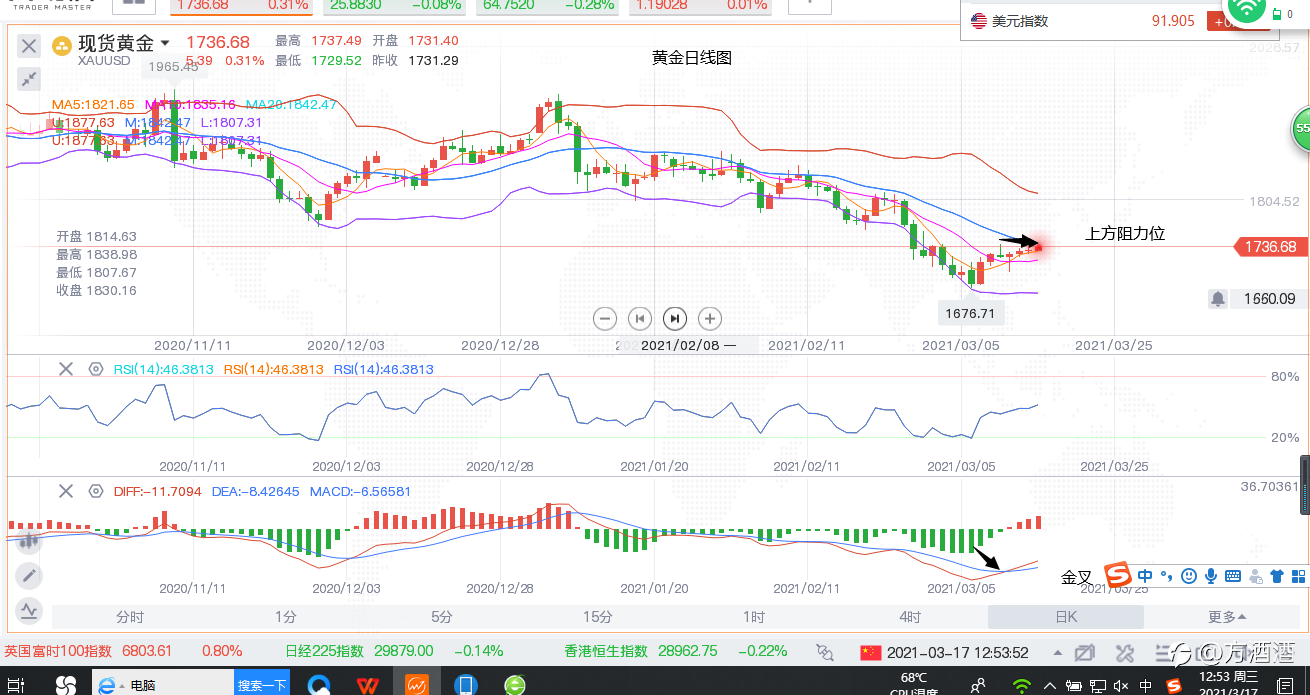The height and width of the screenshot is (695, 1310).
Task: Click the 搜索一下 search button
Action: pyautogui.click(x=262, y=685)
